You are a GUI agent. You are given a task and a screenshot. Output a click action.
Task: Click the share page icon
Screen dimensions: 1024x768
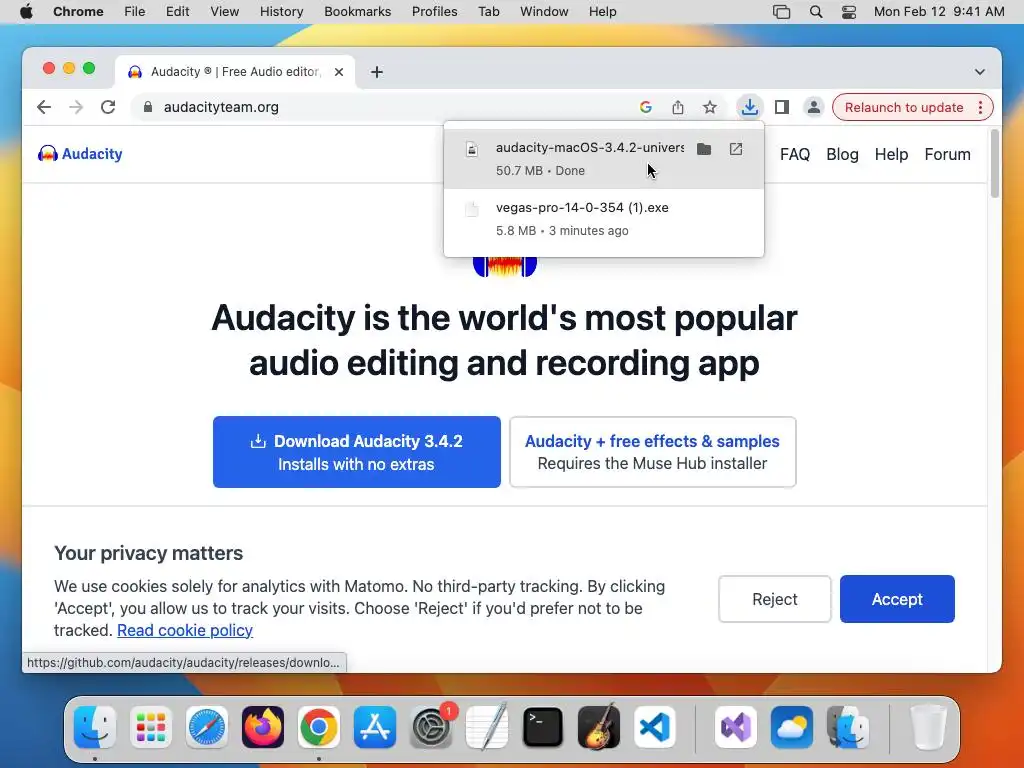tap(678, 107)
